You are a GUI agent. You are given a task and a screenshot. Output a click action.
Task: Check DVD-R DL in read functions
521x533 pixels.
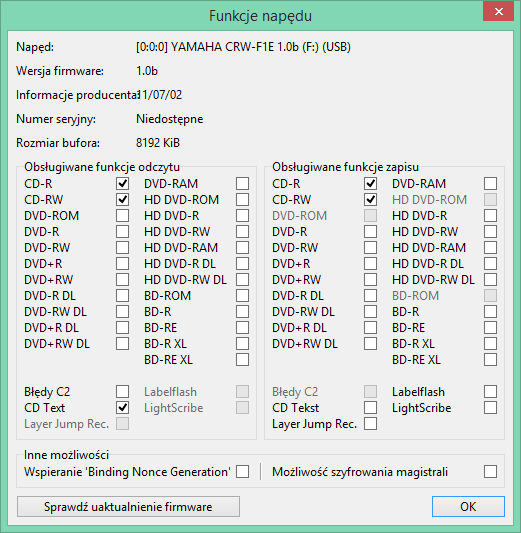[x=122, y=295]
